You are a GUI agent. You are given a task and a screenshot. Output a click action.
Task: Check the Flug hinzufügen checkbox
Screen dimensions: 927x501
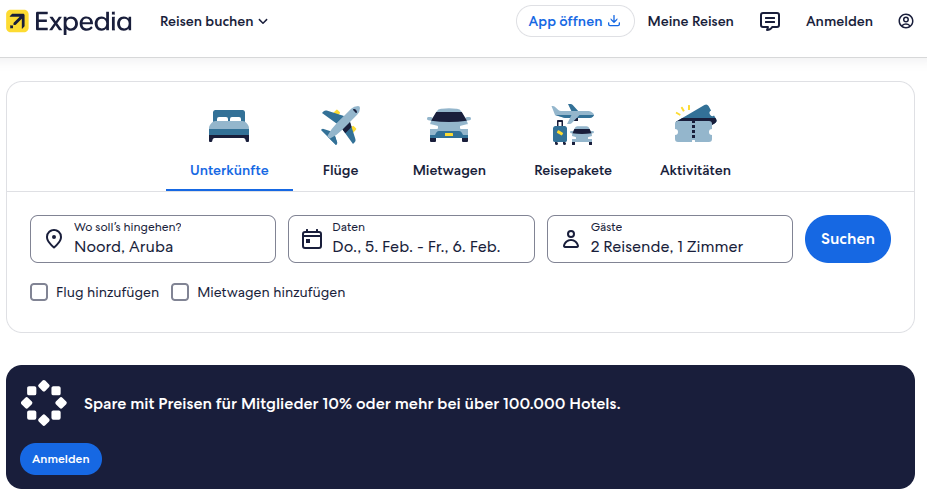(39, 292)
